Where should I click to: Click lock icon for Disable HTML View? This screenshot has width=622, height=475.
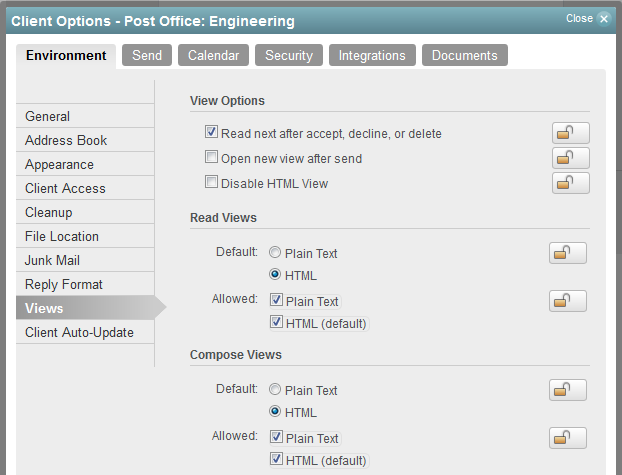point(570,183)
